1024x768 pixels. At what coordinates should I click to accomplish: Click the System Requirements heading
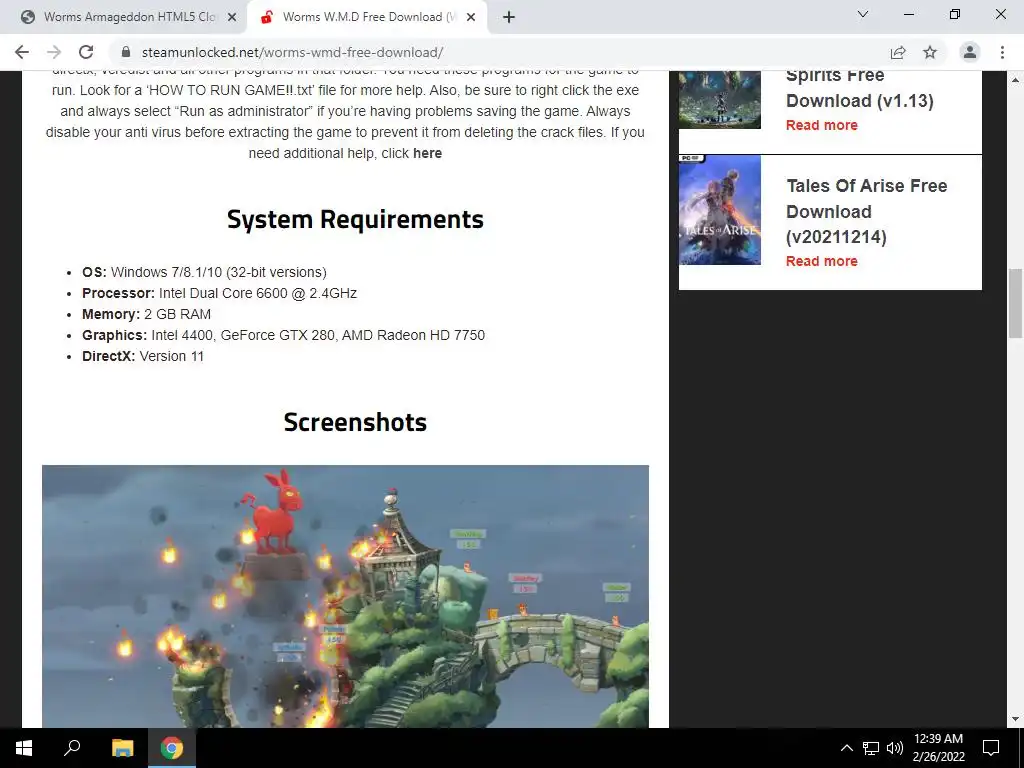pyautogui.click(x=355, y=219)
